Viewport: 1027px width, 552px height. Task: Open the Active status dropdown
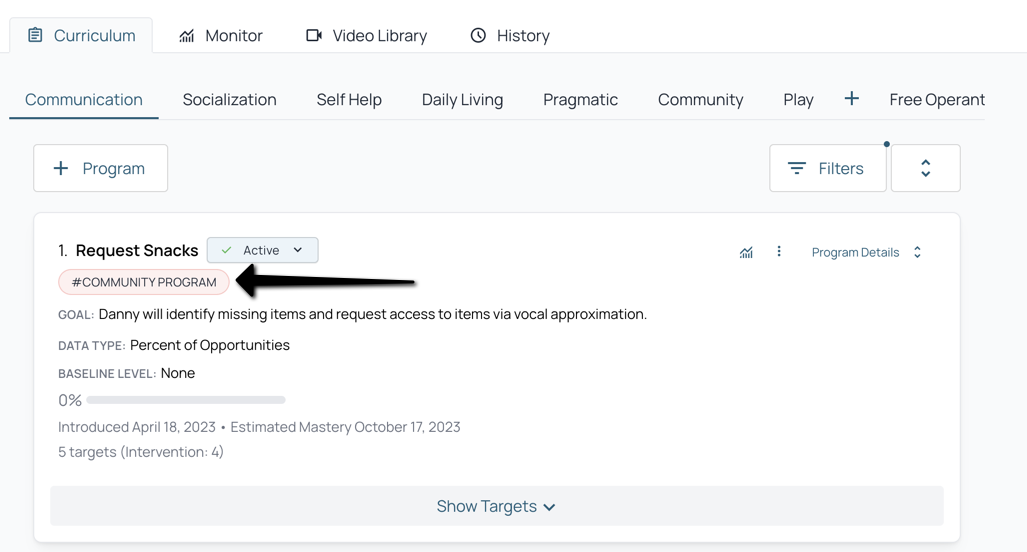tap(263, 250)
